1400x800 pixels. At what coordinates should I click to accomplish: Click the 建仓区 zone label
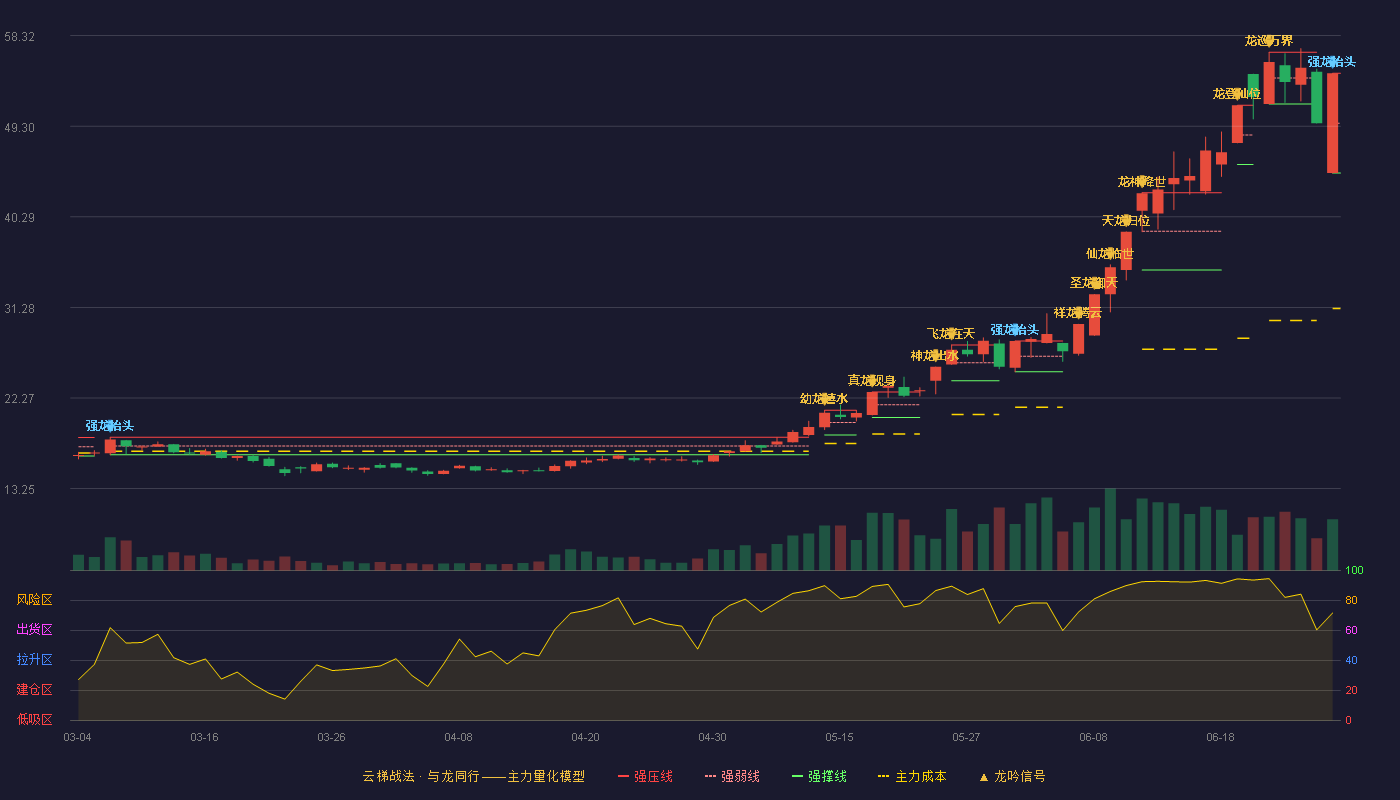pyautogui.click(x=35, y=690)
